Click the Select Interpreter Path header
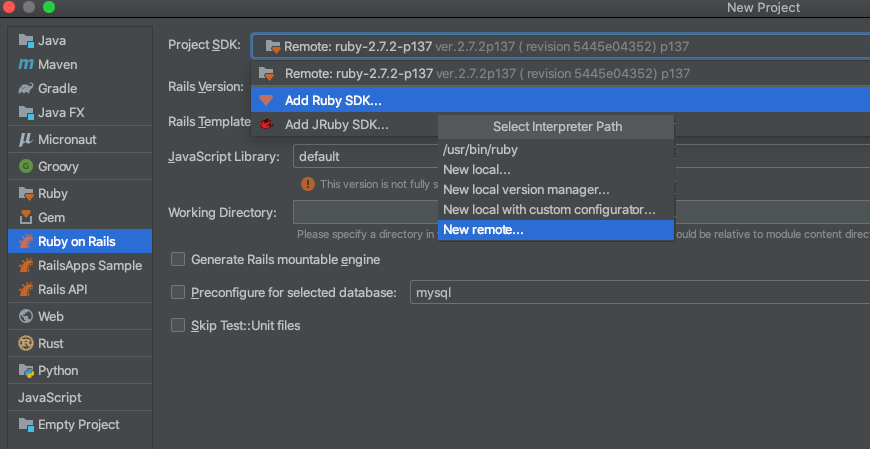 click(557, 127)
